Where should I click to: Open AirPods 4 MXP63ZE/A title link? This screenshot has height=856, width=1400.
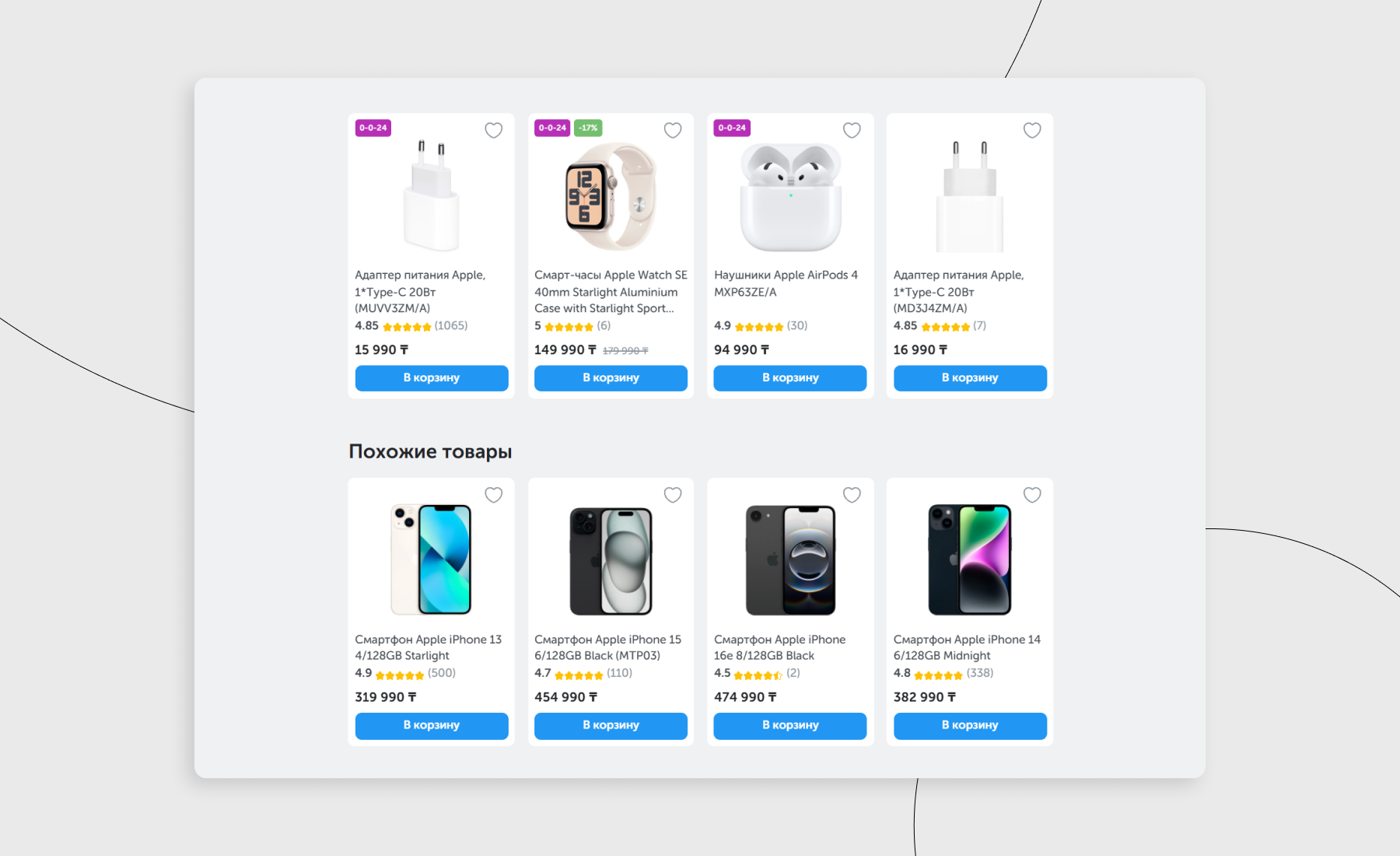pyautogui.click(x=786, y=283)
